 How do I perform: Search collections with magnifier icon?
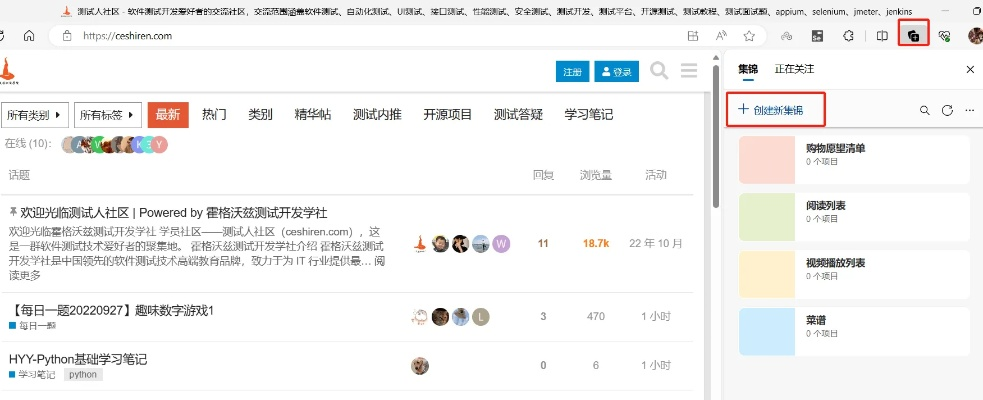click(x=924, y=110)
